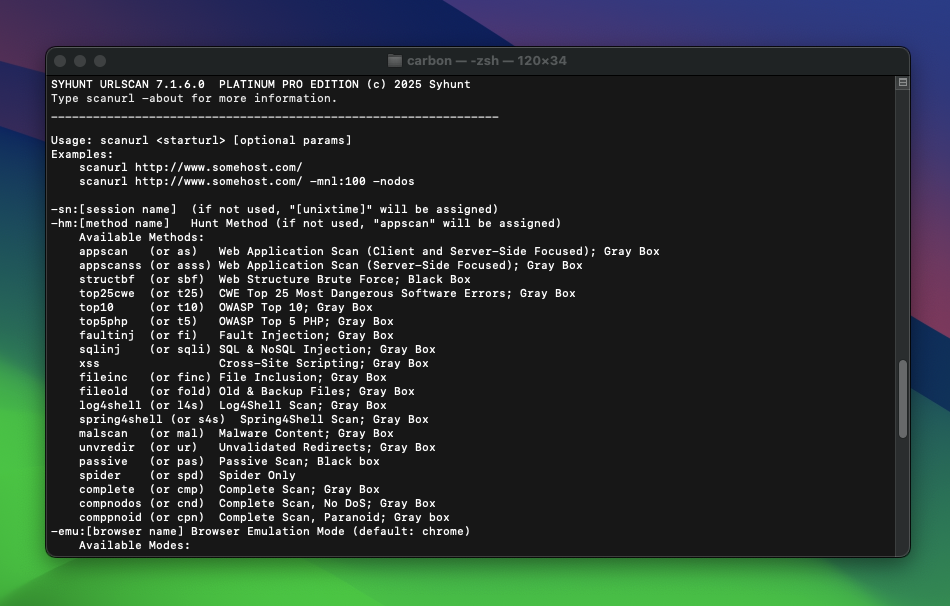Click the 'Available Modes:' line
Viewport: 950px width, 606px height.
click(x=135, y=545)
